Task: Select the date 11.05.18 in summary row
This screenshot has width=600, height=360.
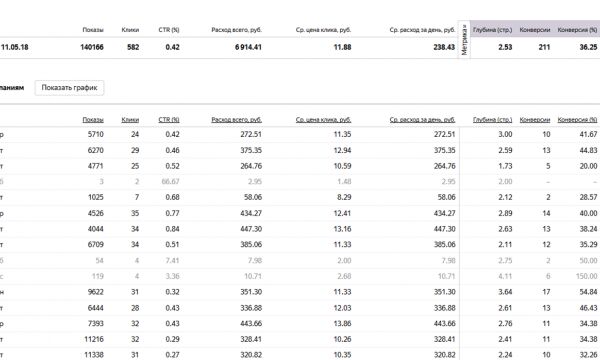Action: point(15,47)
